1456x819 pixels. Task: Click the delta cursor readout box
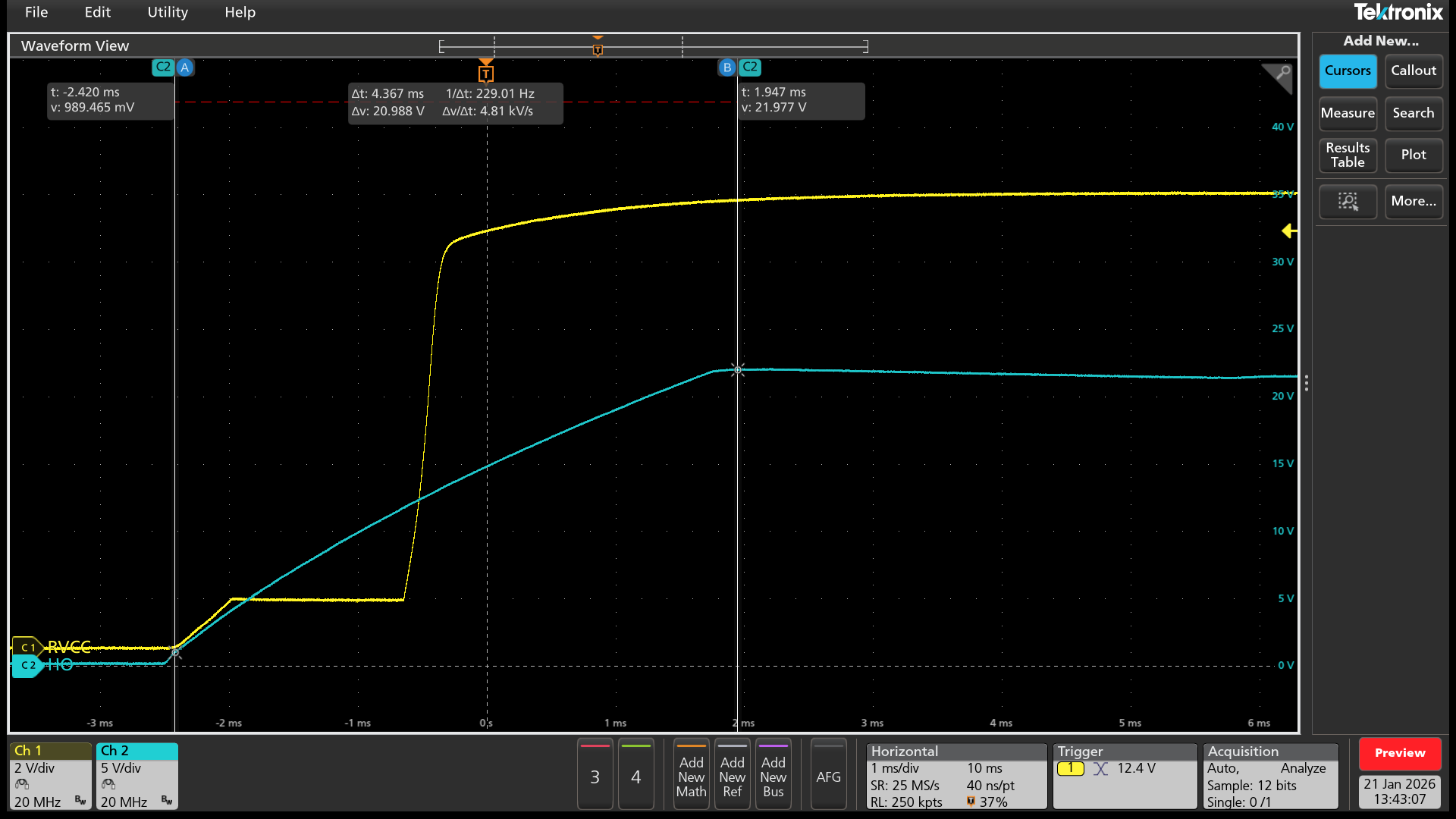455,102
